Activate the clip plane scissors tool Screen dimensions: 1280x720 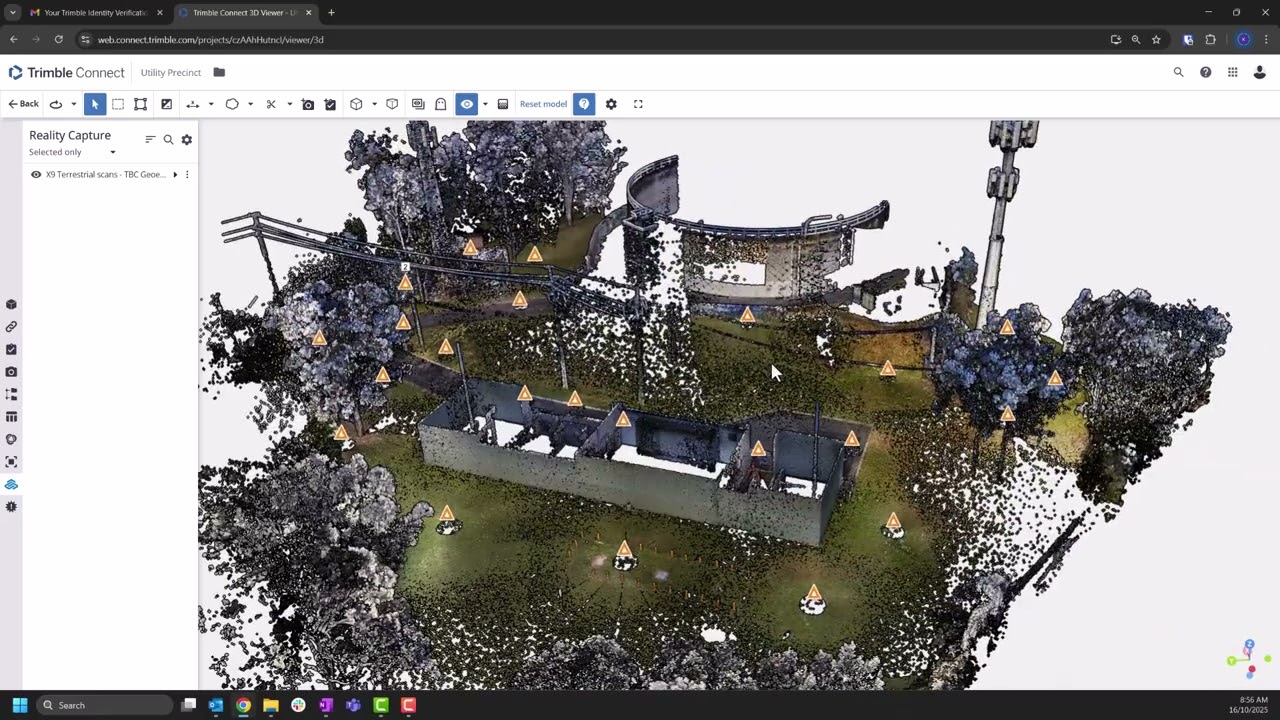click(271, 104)
